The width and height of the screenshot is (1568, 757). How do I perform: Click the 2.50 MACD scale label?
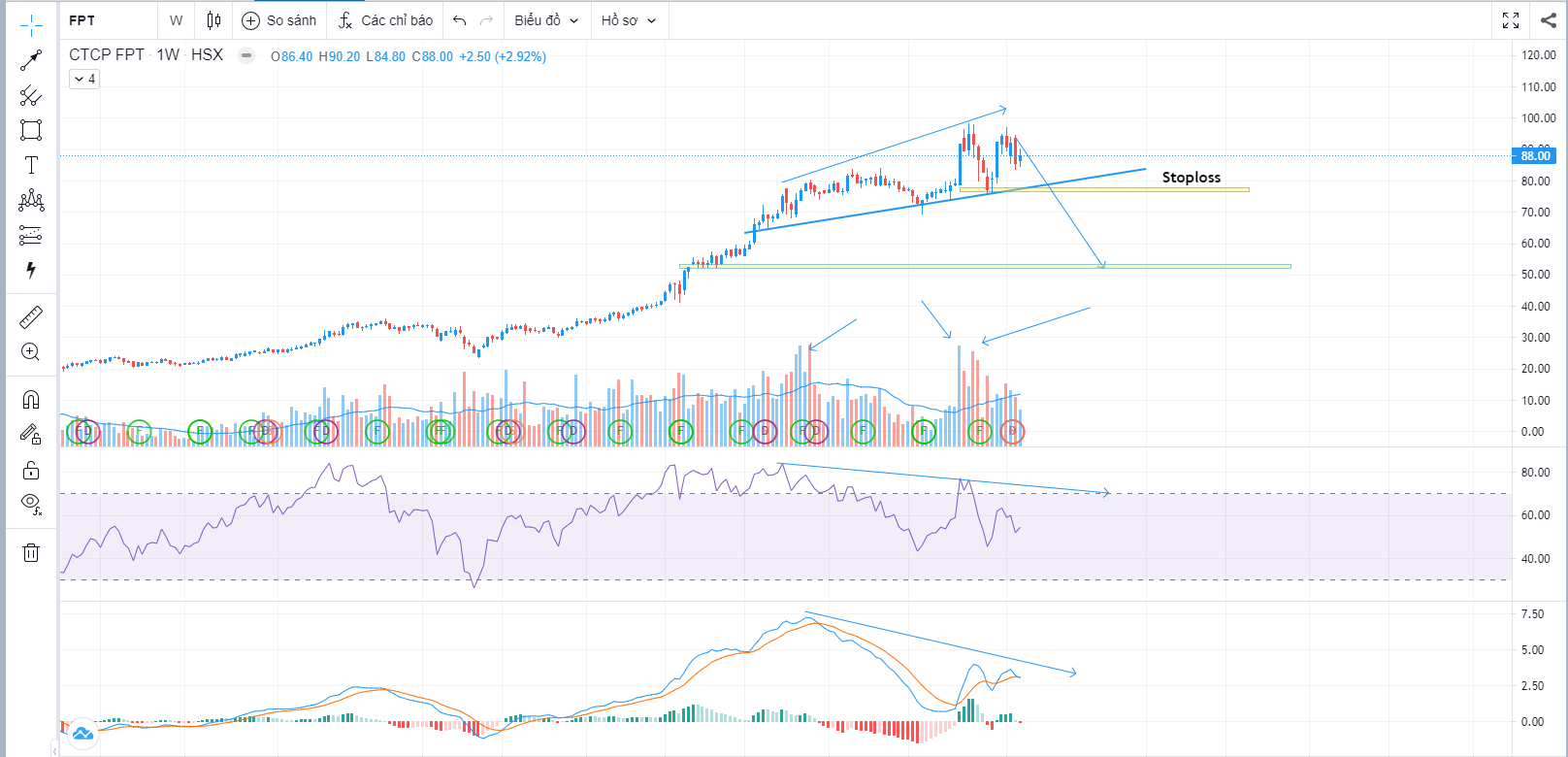(x=1533, y=686)
